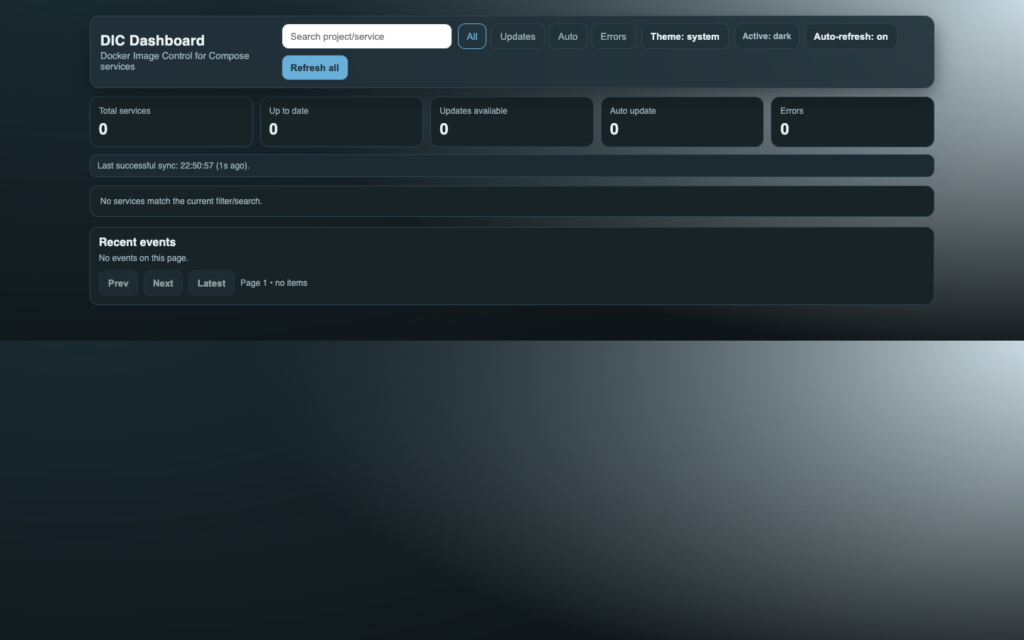Viewport: 1024px width, 640px height.
Task: Advance to the next events page
Action: pos(162,283)
